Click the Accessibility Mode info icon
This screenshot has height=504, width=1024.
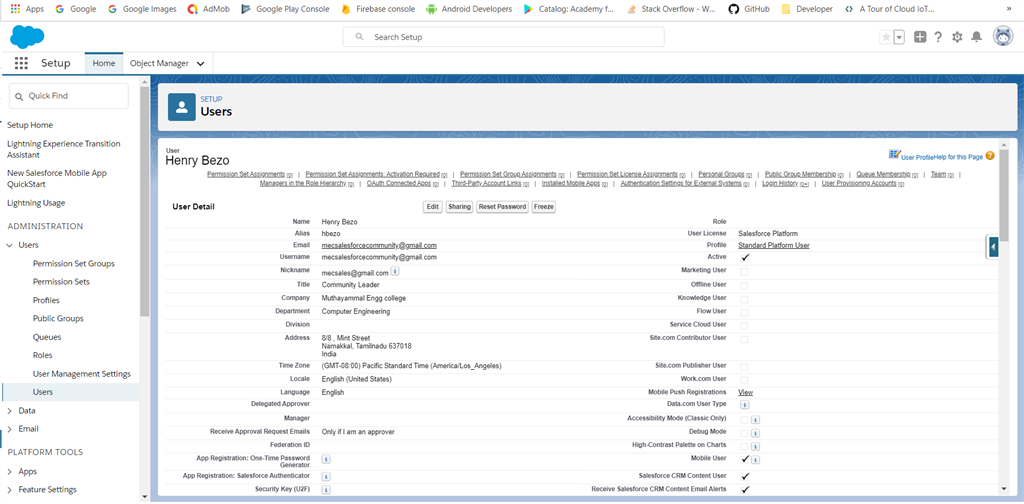point(755,420)
